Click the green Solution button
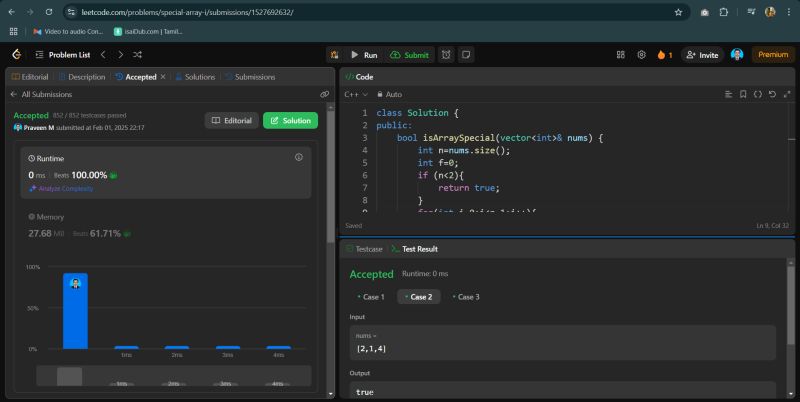 [290, 120]
